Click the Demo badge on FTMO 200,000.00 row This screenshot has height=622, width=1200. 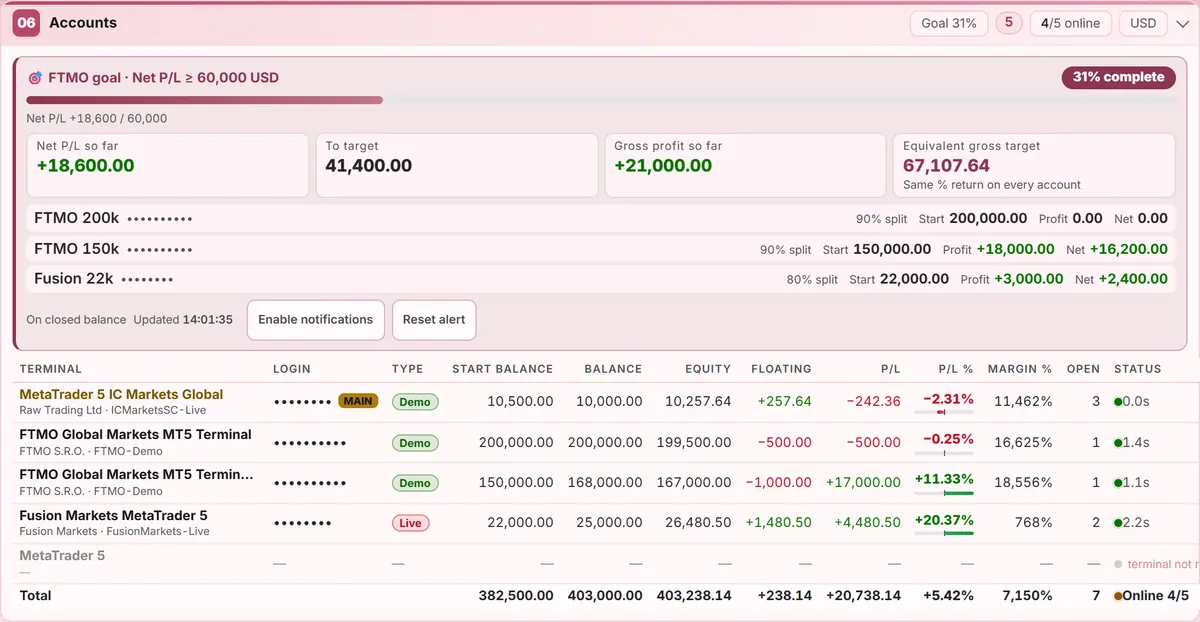pos(415,442)
